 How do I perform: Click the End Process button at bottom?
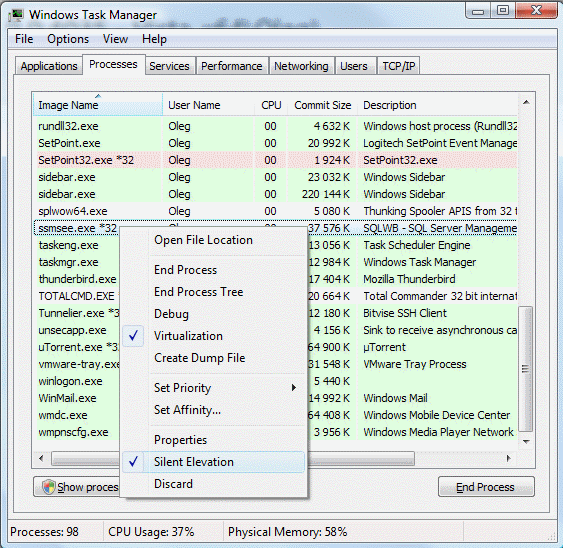tap(486, 487)
